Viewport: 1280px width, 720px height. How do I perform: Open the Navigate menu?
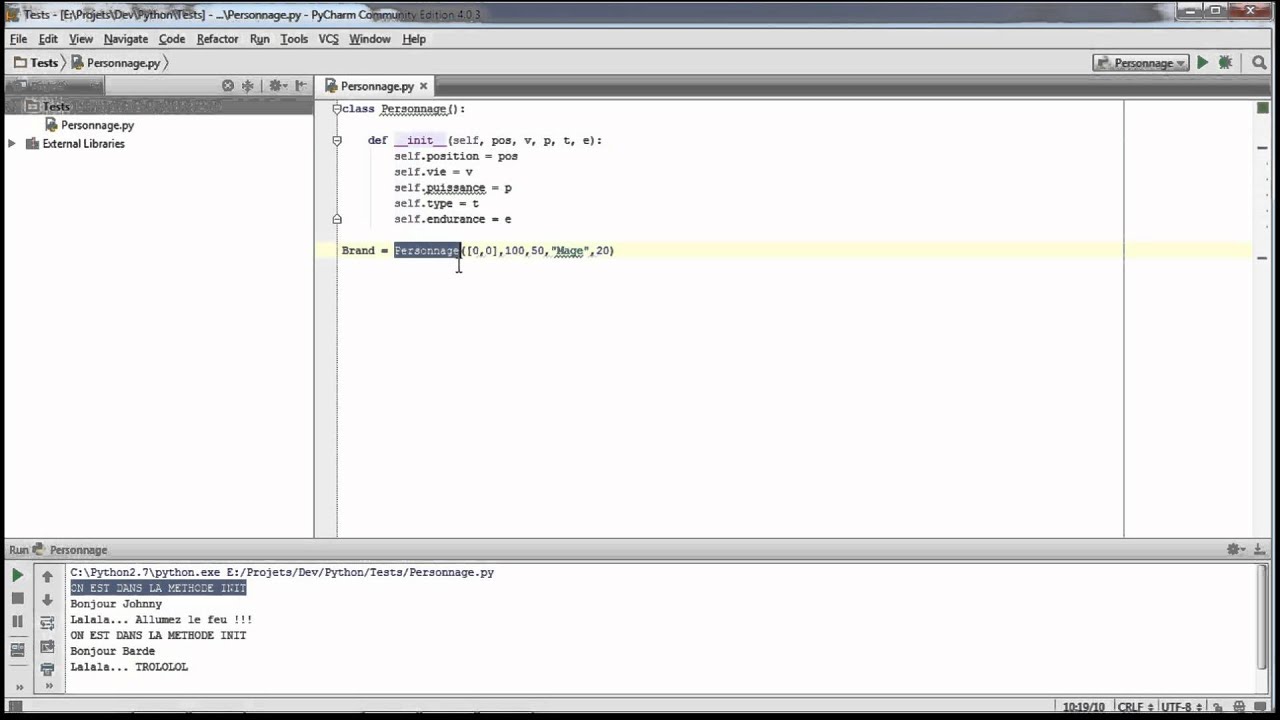(x=126, y=39)
